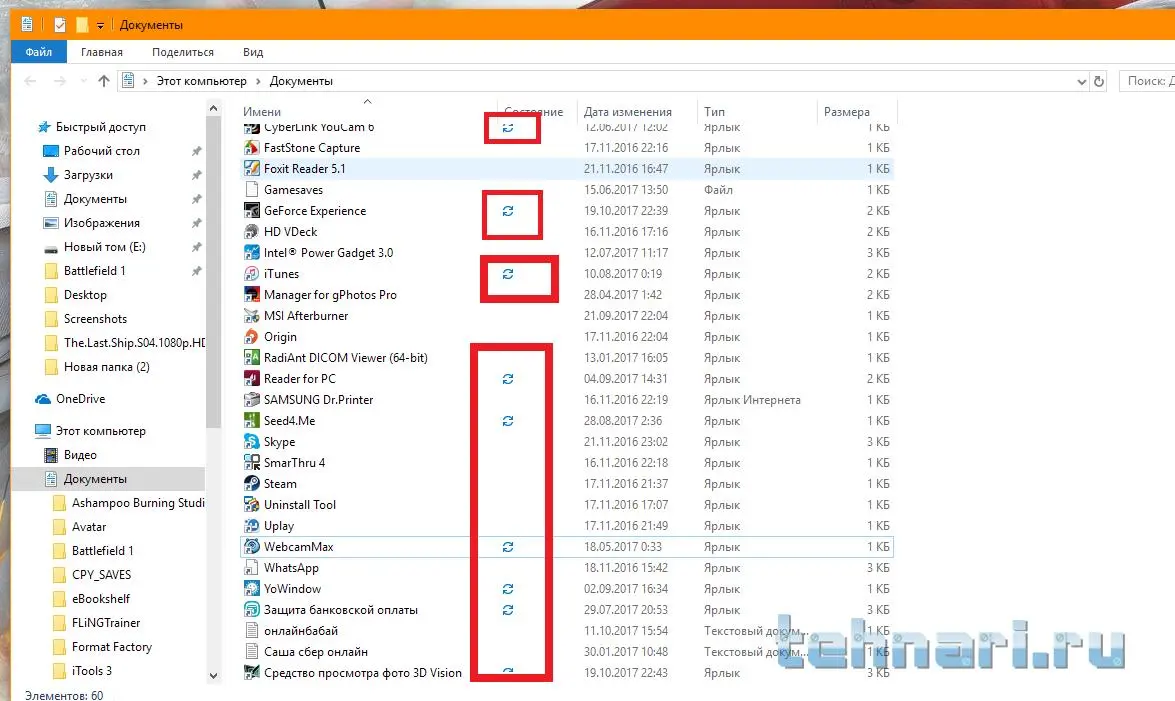Open Загрузки in navigation pane
This screenshot has height=701, width=1175.
(88, 175)
